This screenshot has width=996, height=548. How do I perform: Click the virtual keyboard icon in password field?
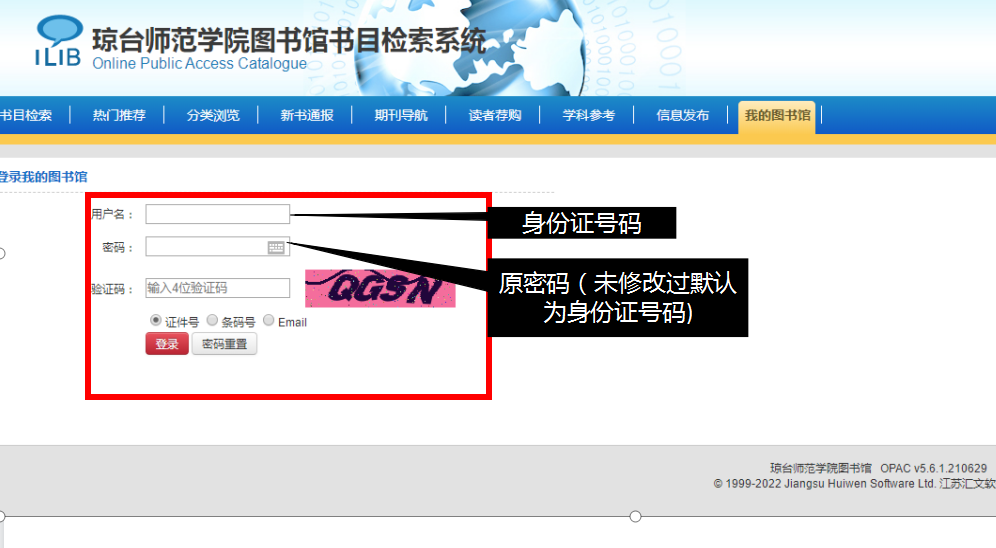click(x=277, y=247)
